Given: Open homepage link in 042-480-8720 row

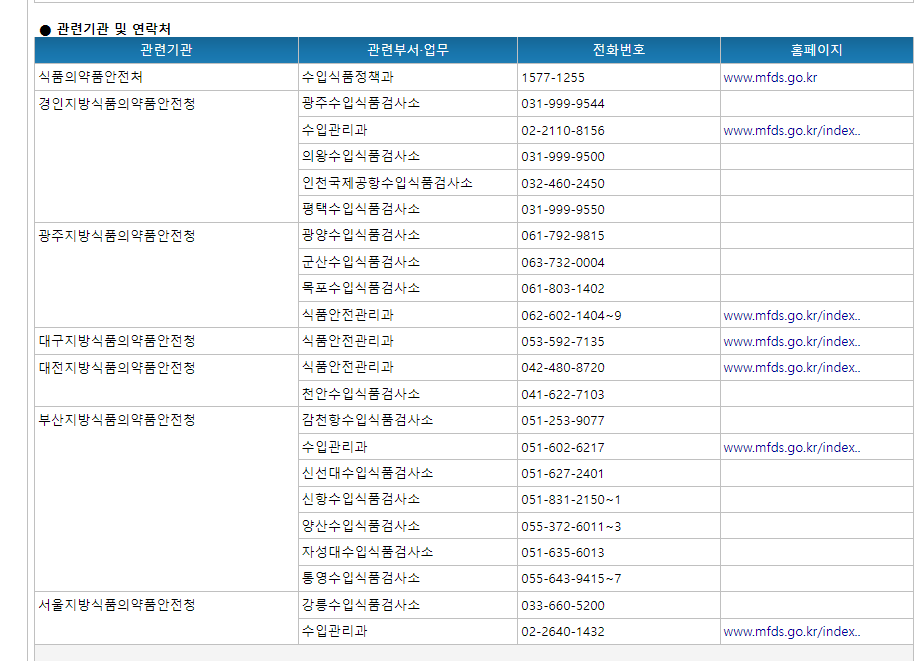Looking at the screenshot, I should (x=792, y=368).
